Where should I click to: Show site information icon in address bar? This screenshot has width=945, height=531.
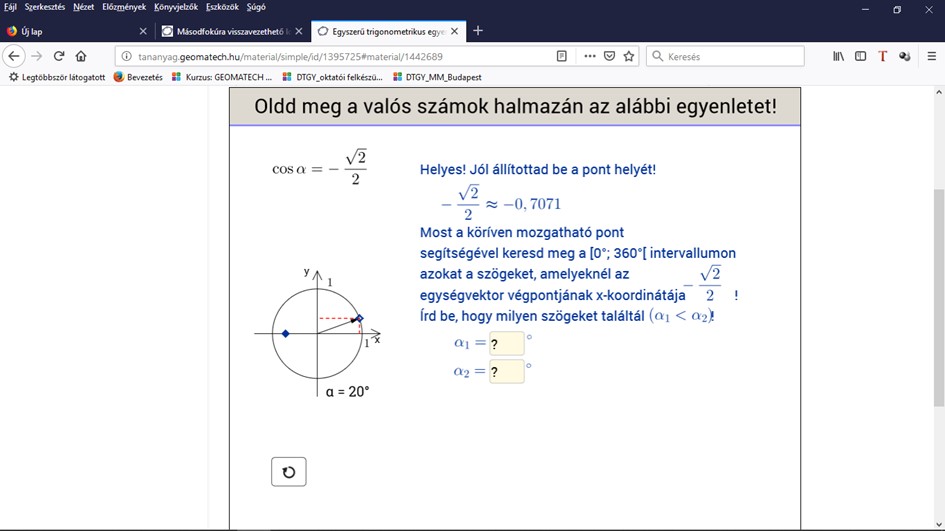[126, 56]
